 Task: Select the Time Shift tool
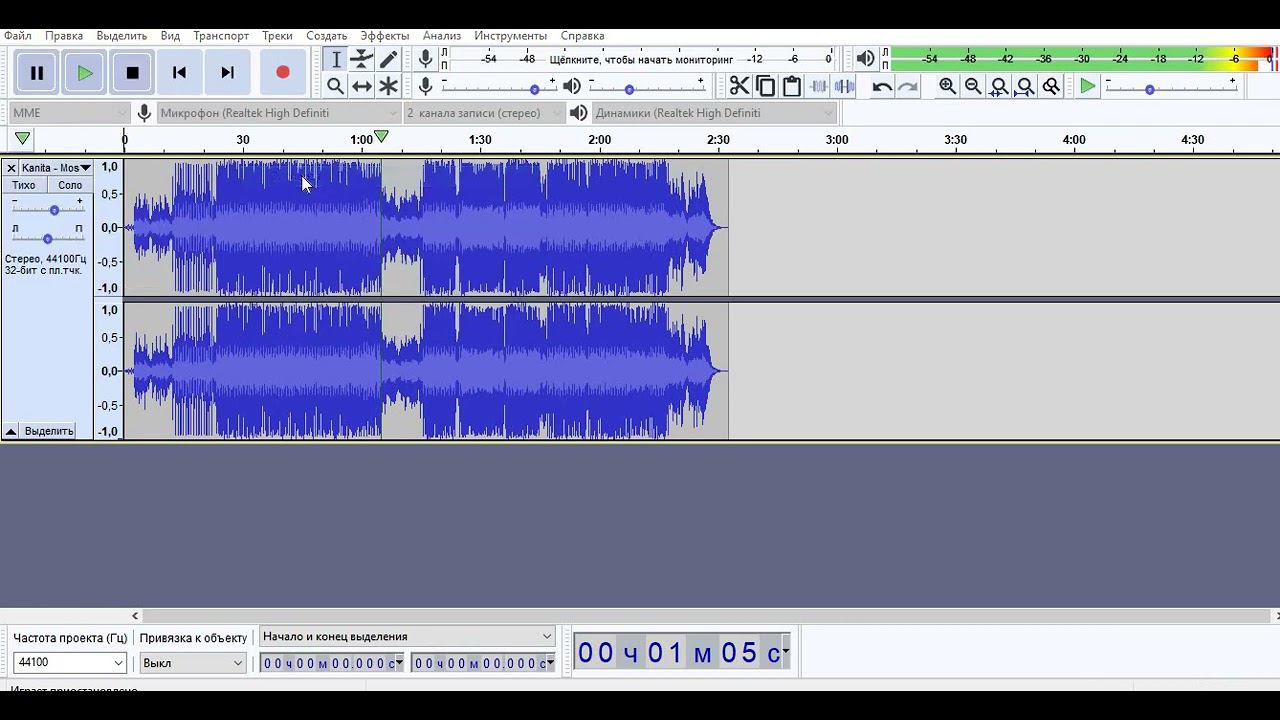[x=362, y=86]
